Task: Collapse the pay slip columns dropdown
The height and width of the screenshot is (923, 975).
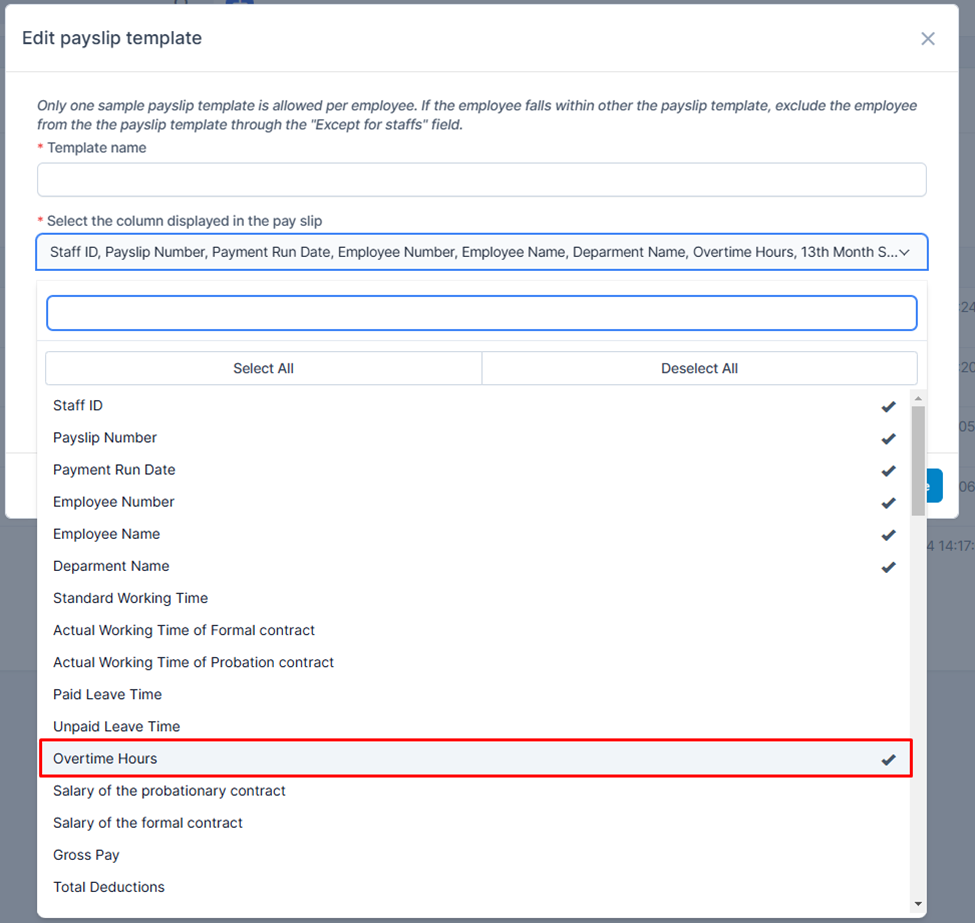Action: click(481, 252)
